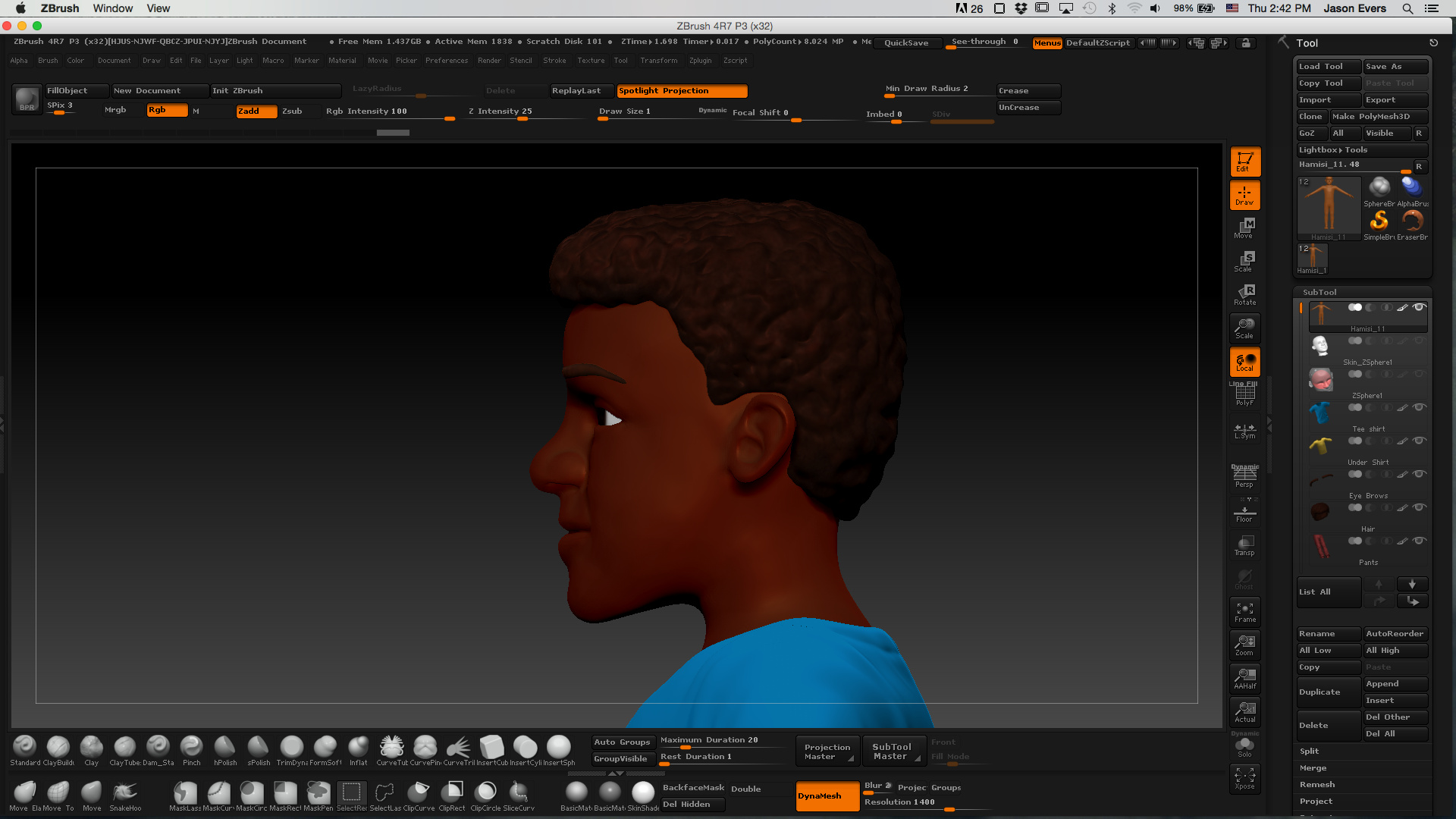This screenshot has width=1456, height=819.
Task: Open the Zplugin menu
Action: pos(700,61)
